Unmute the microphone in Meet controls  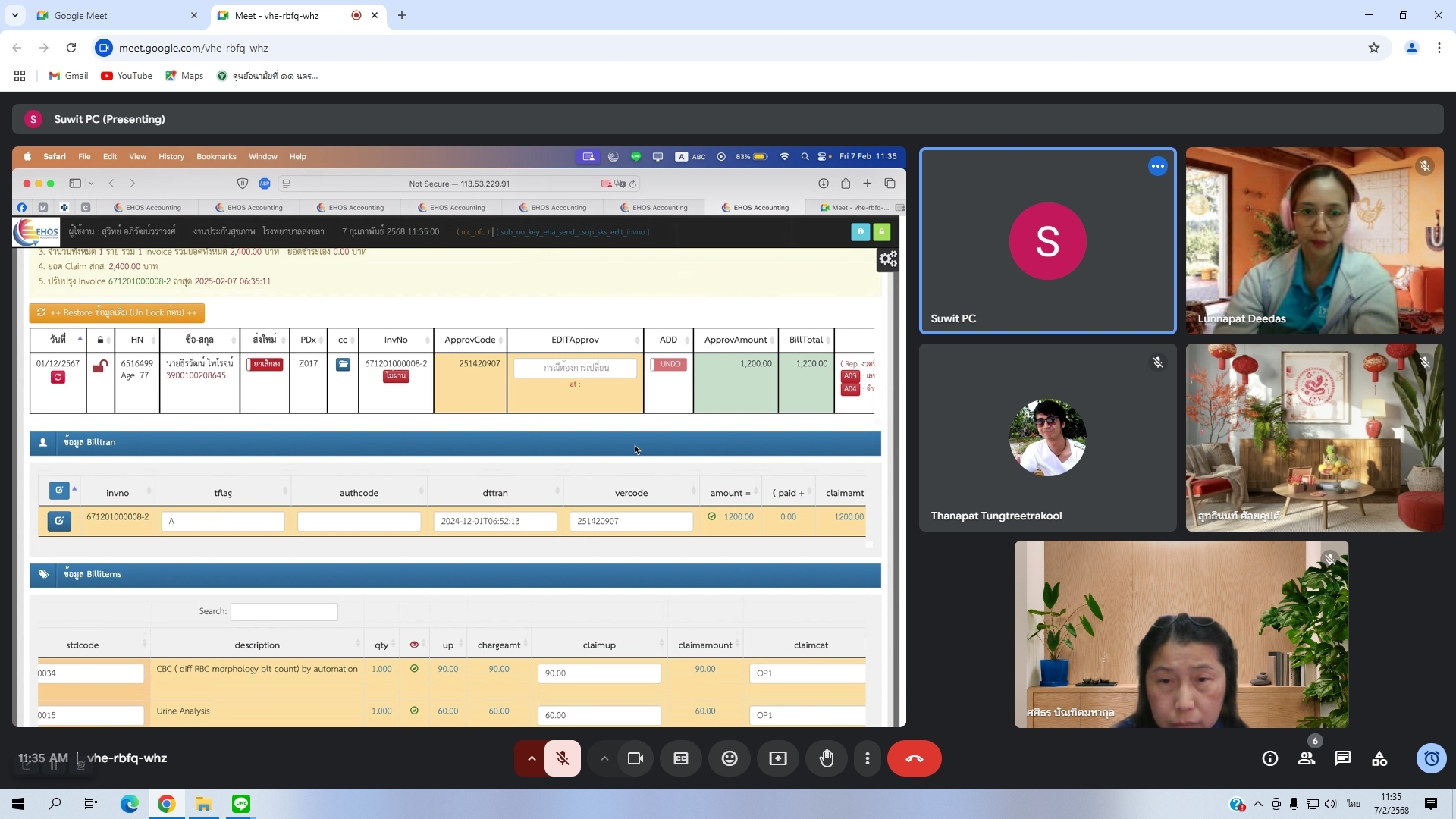563,758
